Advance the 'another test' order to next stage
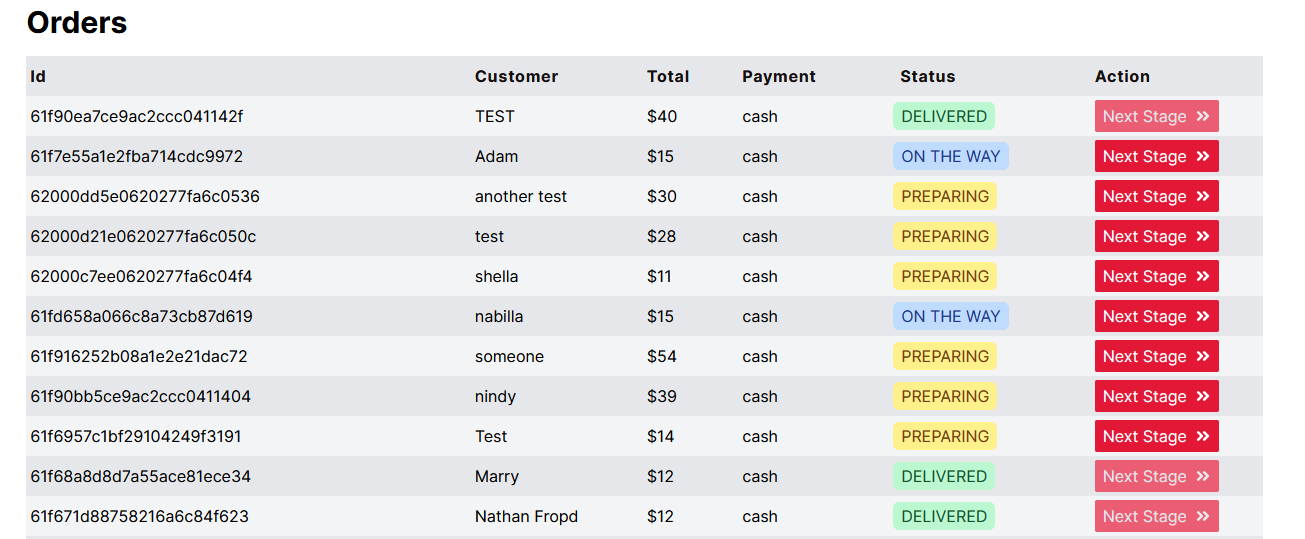The image size is (1305, 539). pyautogui.click(x=1156, y=196)
